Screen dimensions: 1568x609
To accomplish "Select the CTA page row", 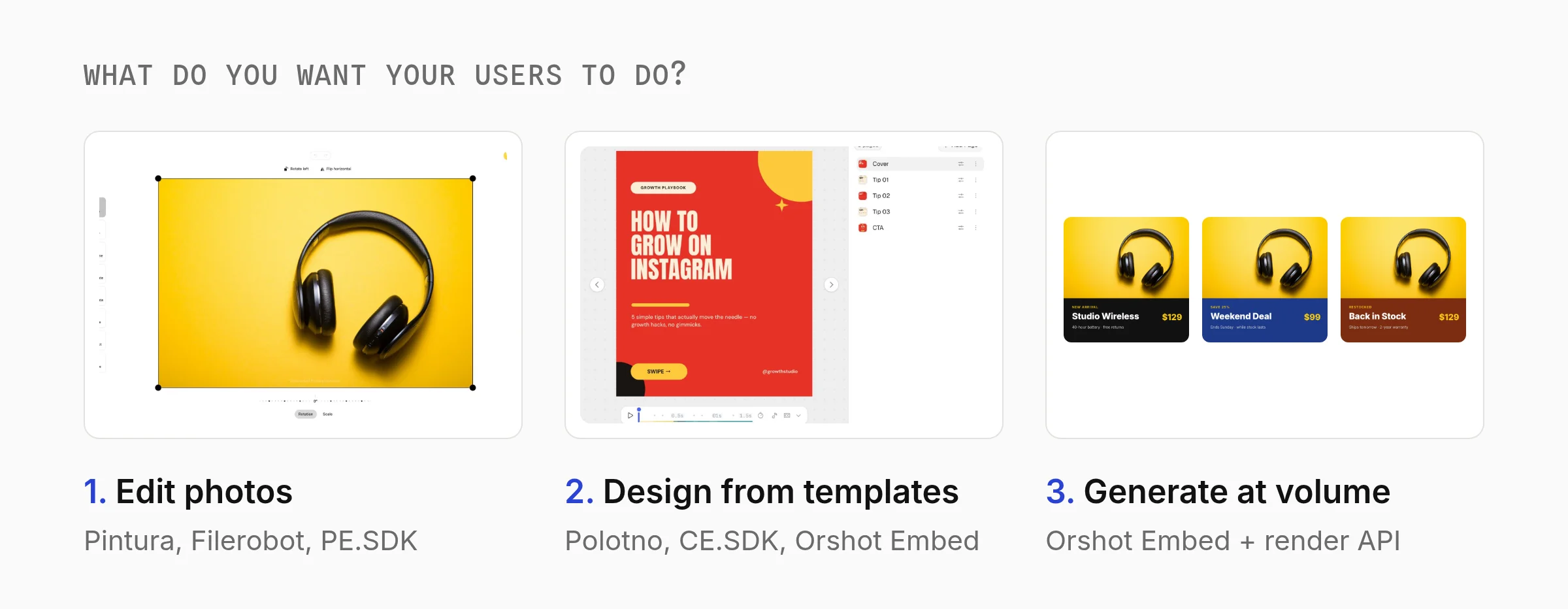I will (x=919, y=228).
